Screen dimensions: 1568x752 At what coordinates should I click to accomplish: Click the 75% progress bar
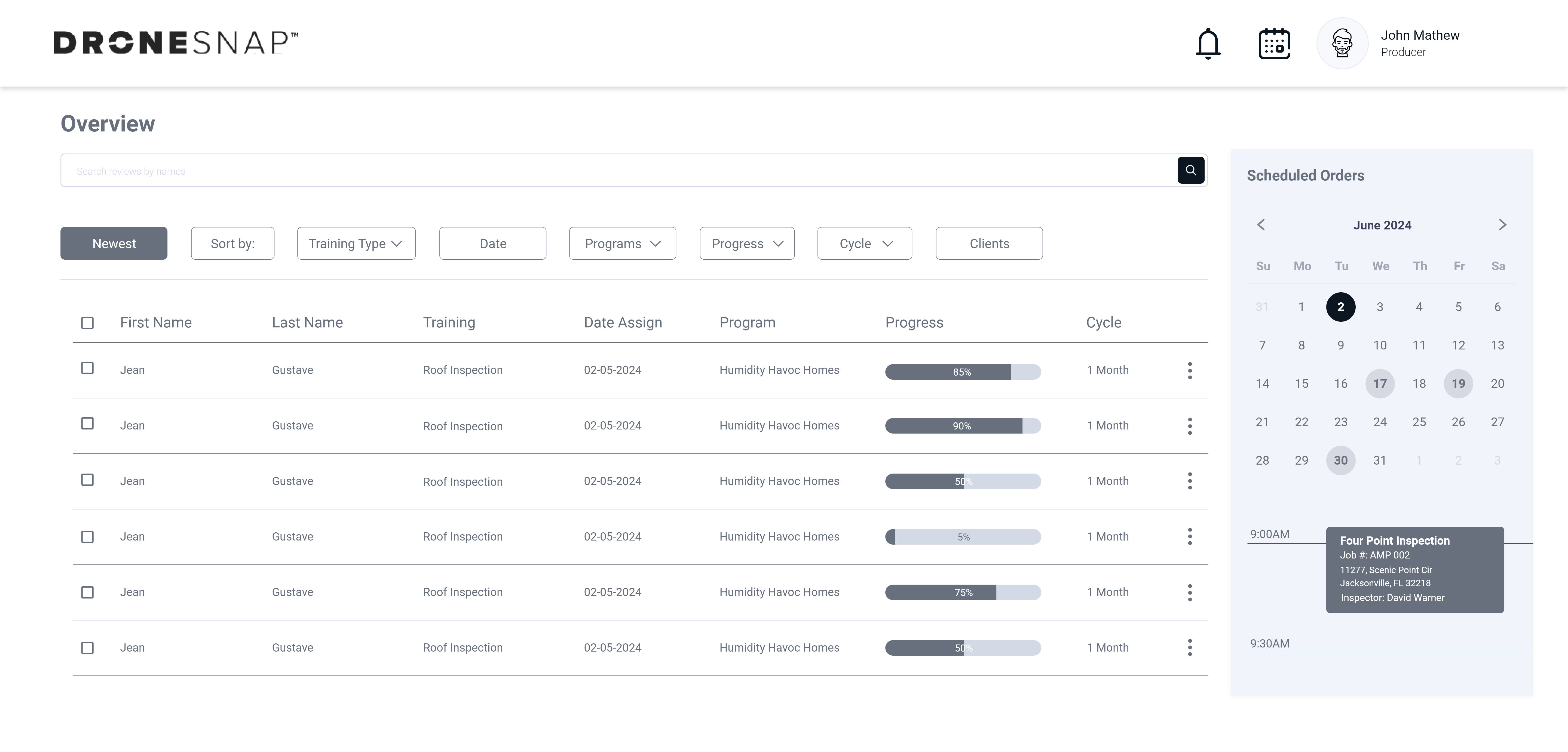(x=963, y=592)
